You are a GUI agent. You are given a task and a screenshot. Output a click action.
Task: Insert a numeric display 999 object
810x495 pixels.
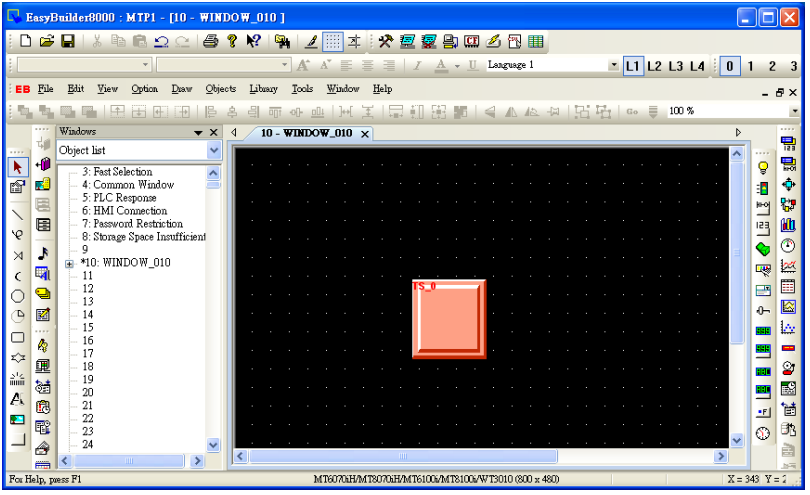pos(763,331)
